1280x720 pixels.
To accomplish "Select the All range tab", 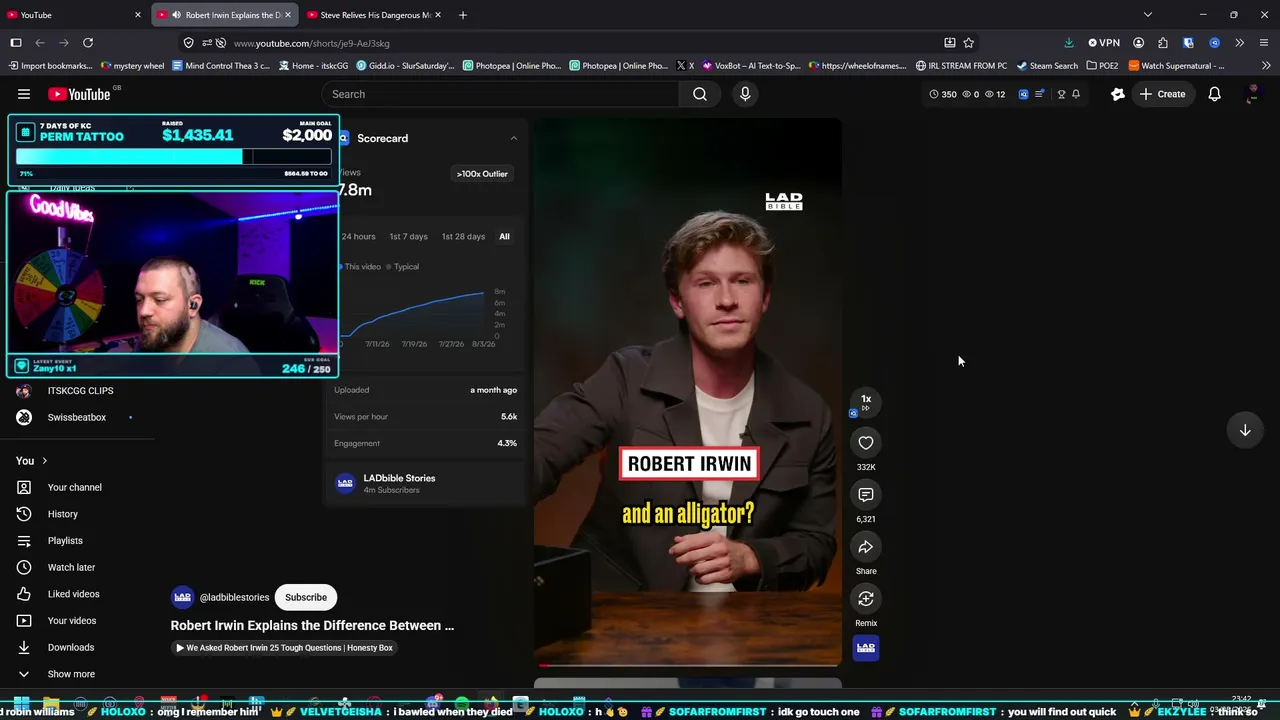I will pos(504,237).
